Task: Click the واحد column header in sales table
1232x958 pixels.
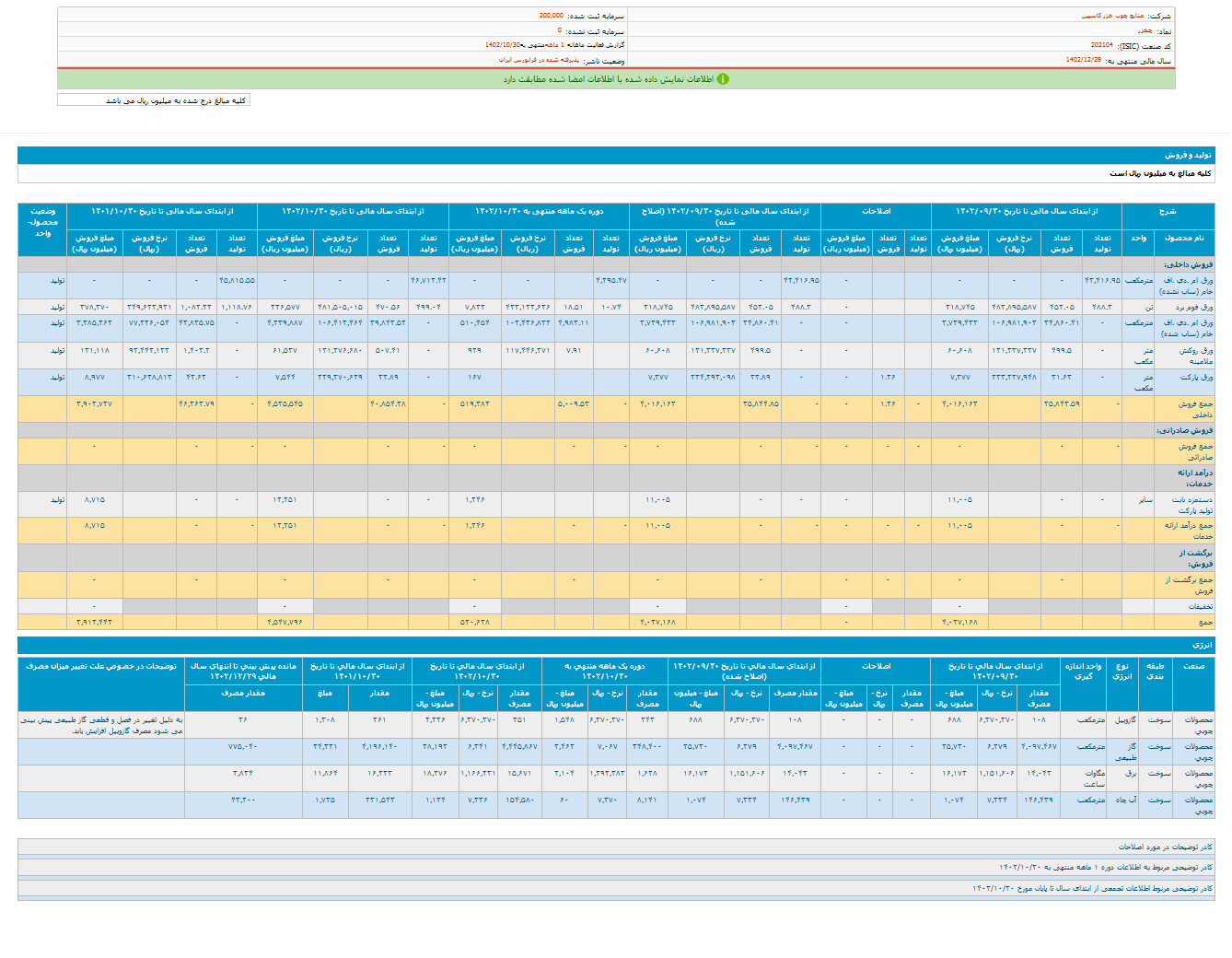Action: click(1138, 238)
